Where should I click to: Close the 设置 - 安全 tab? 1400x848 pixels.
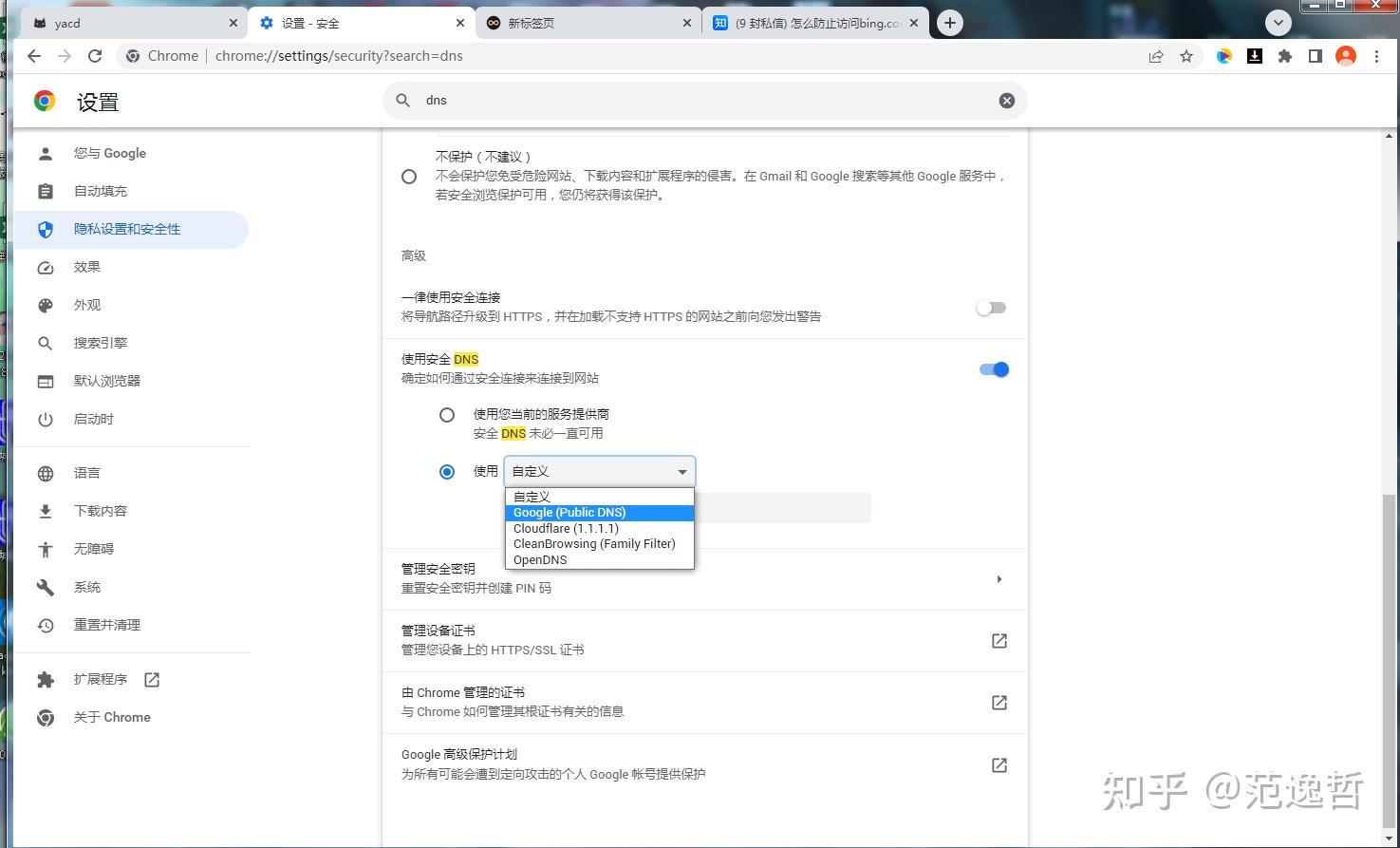point(460,23)
